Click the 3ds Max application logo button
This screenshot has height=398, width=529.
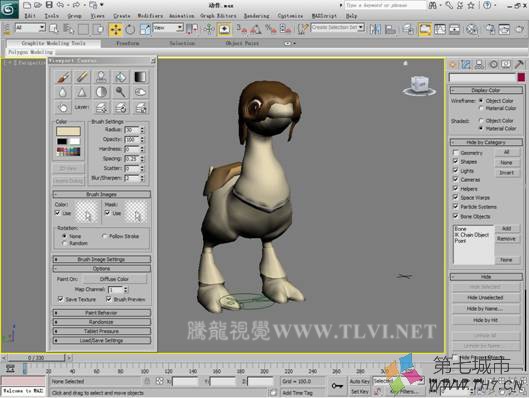9,9
